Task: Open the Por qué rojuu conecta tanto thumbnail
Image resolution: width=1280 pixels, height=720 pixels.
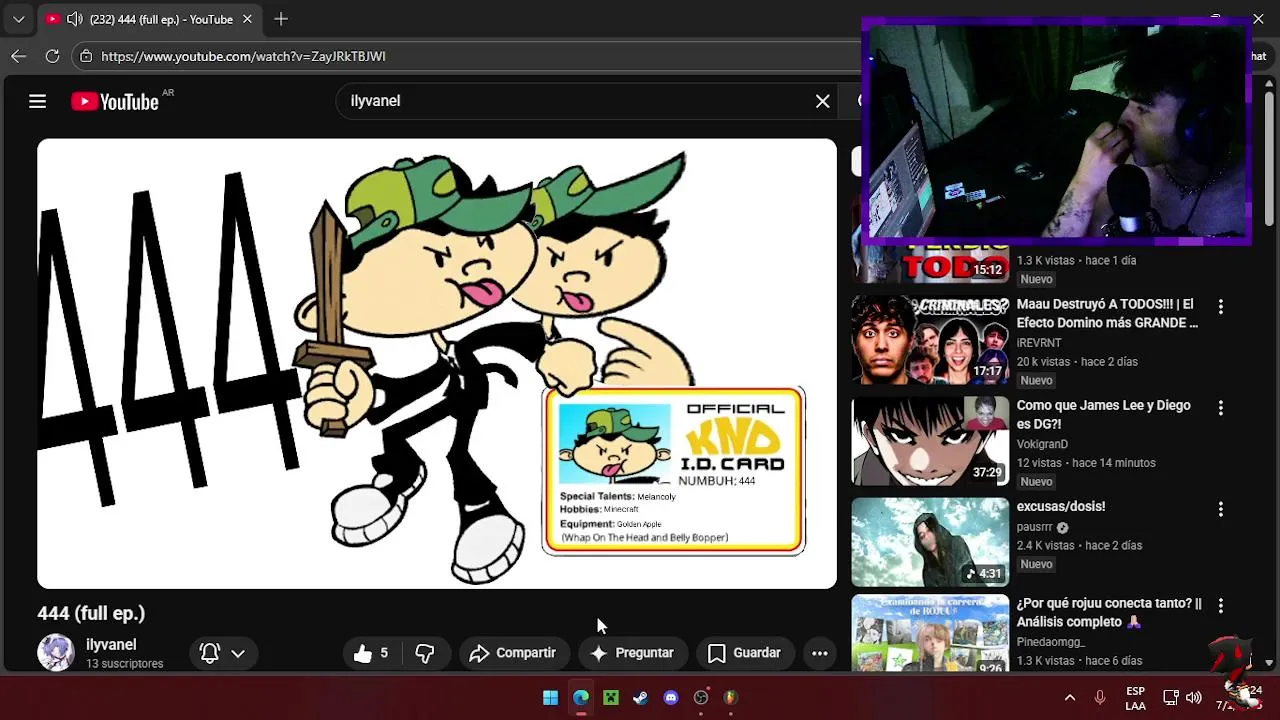Action: pyautogui.click(x=930, y=634)
